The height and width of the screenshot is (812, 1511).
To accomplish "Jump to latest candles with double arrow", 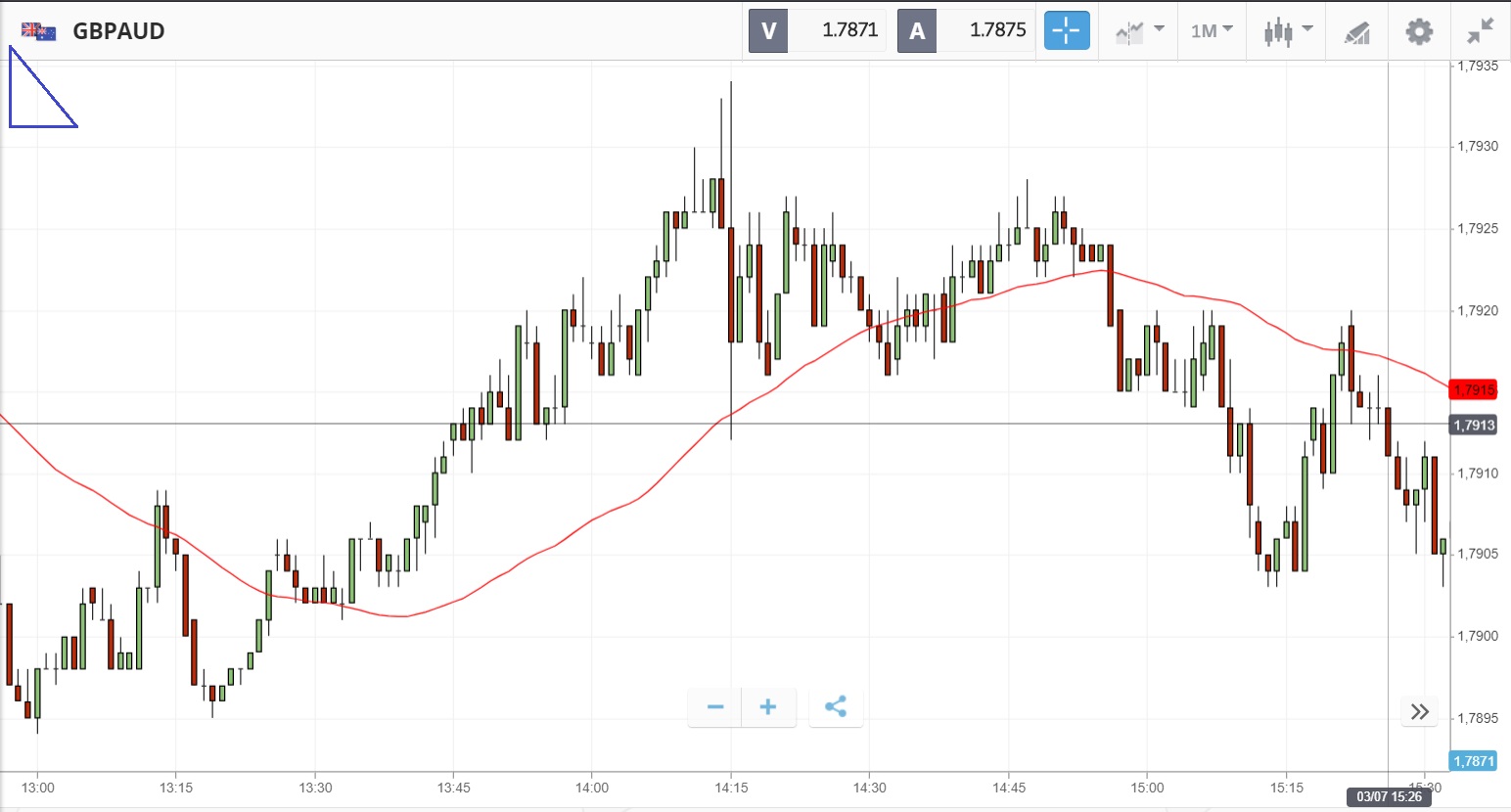I will coord(1420,711).
